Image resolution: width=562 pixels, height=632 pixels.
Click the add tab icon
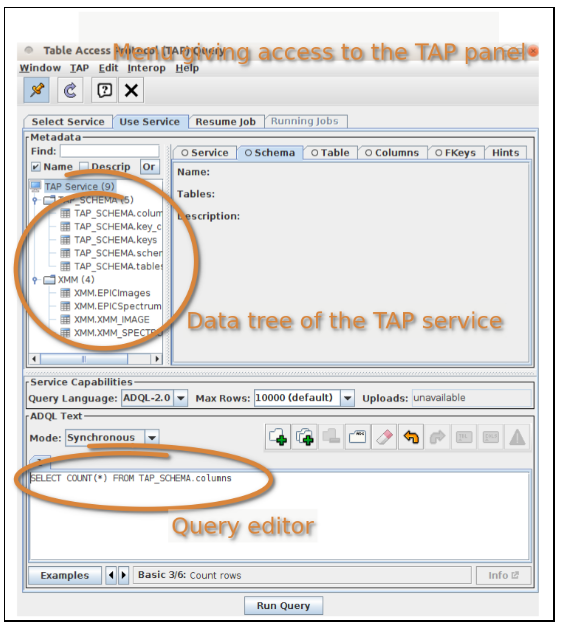click(278, 437)
